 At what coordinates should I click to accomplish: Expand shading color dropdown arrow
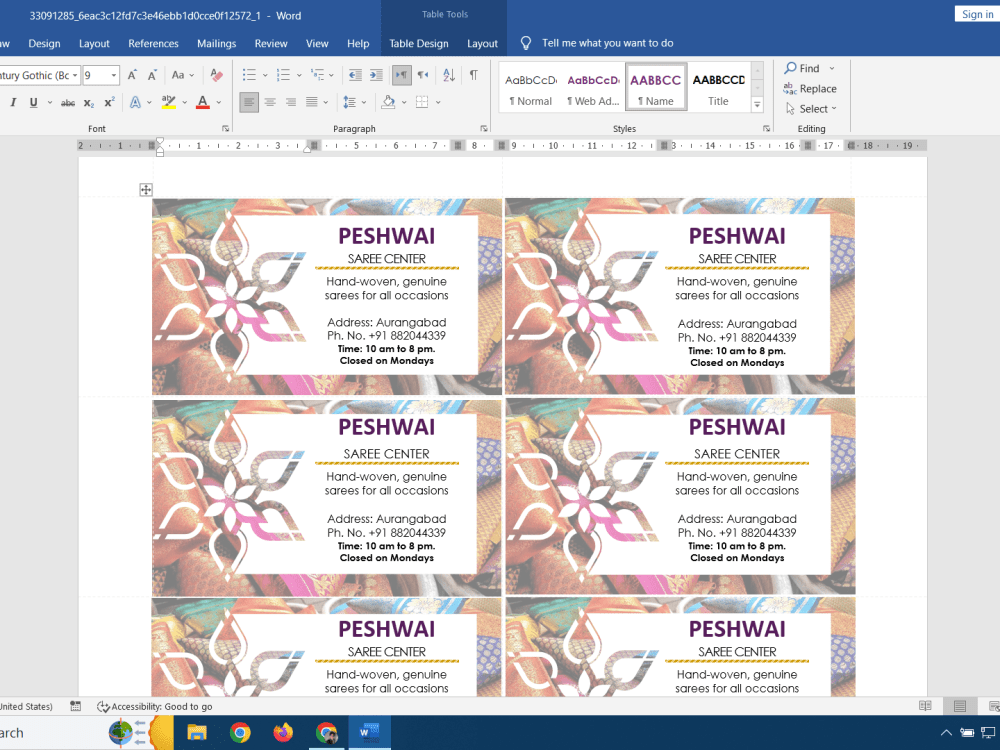tap(404, 102)
